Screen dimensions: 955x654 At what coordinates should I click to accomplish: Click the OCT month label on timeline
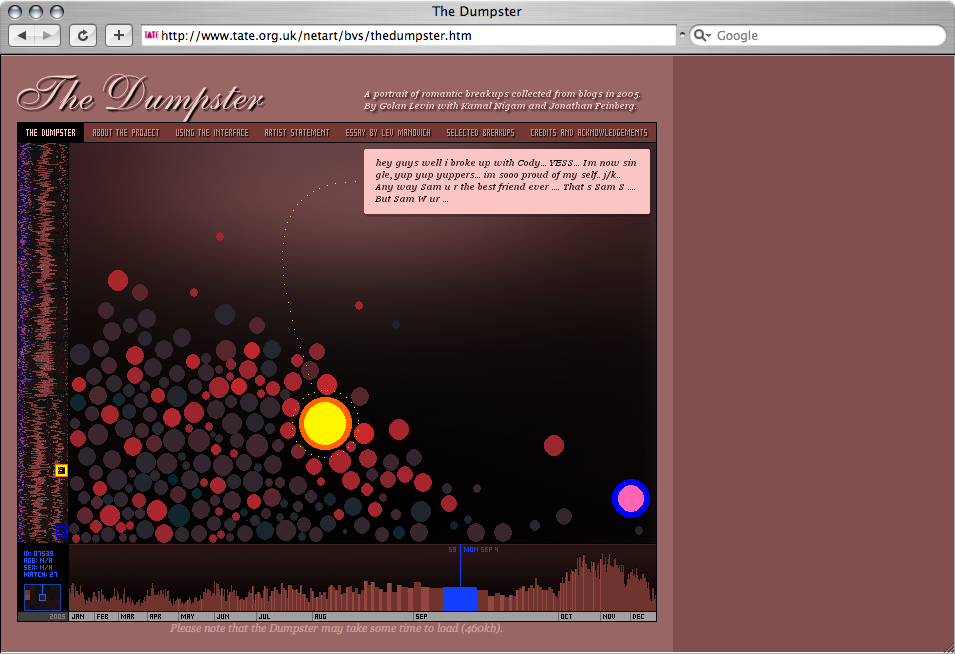click(x=567, y=617)
